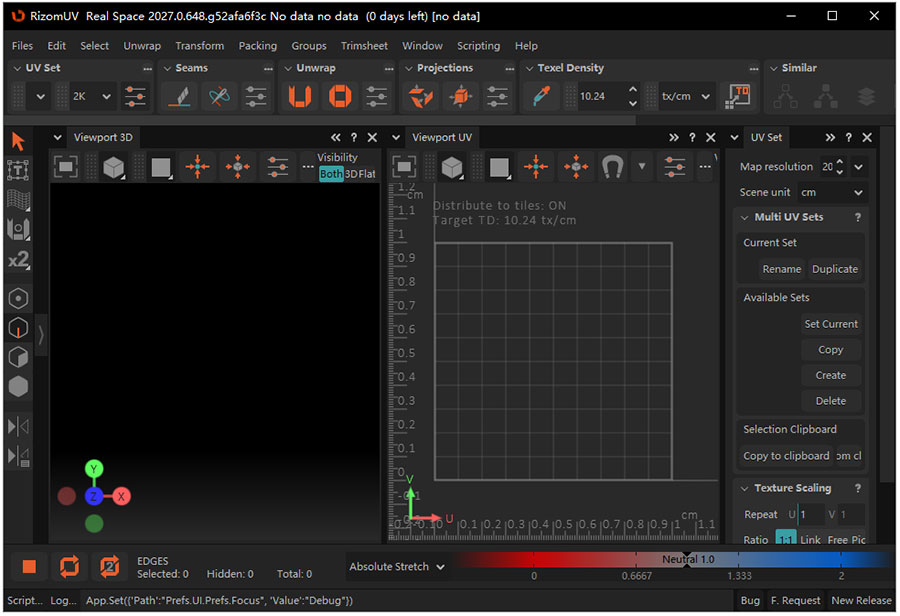Image resolution: width=900 pixels, height=616 pixels.
Task: Click the Optimize icon in Unwrap panel
Action: 340,96
